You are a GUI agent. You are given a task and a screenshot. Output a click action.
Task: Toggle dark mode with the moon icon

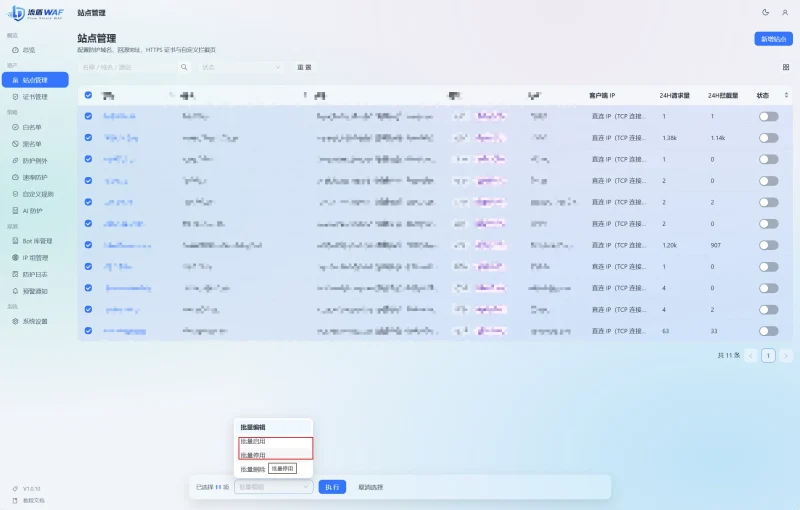click(765, 13)
